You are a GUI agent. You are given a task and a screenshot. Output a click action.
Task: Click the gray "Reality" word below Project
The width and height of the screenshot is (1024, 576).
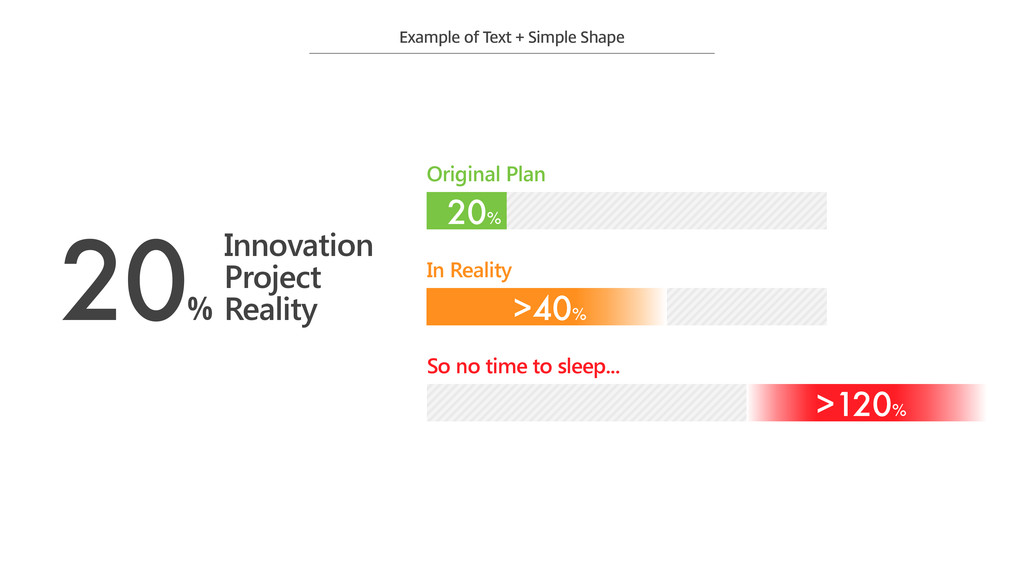(x=270, y=309)
